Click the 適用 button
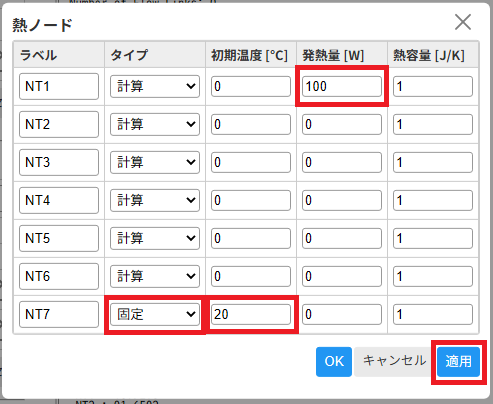Image resolution: width=493 pixels, height=404 pixels. [458, 362]
